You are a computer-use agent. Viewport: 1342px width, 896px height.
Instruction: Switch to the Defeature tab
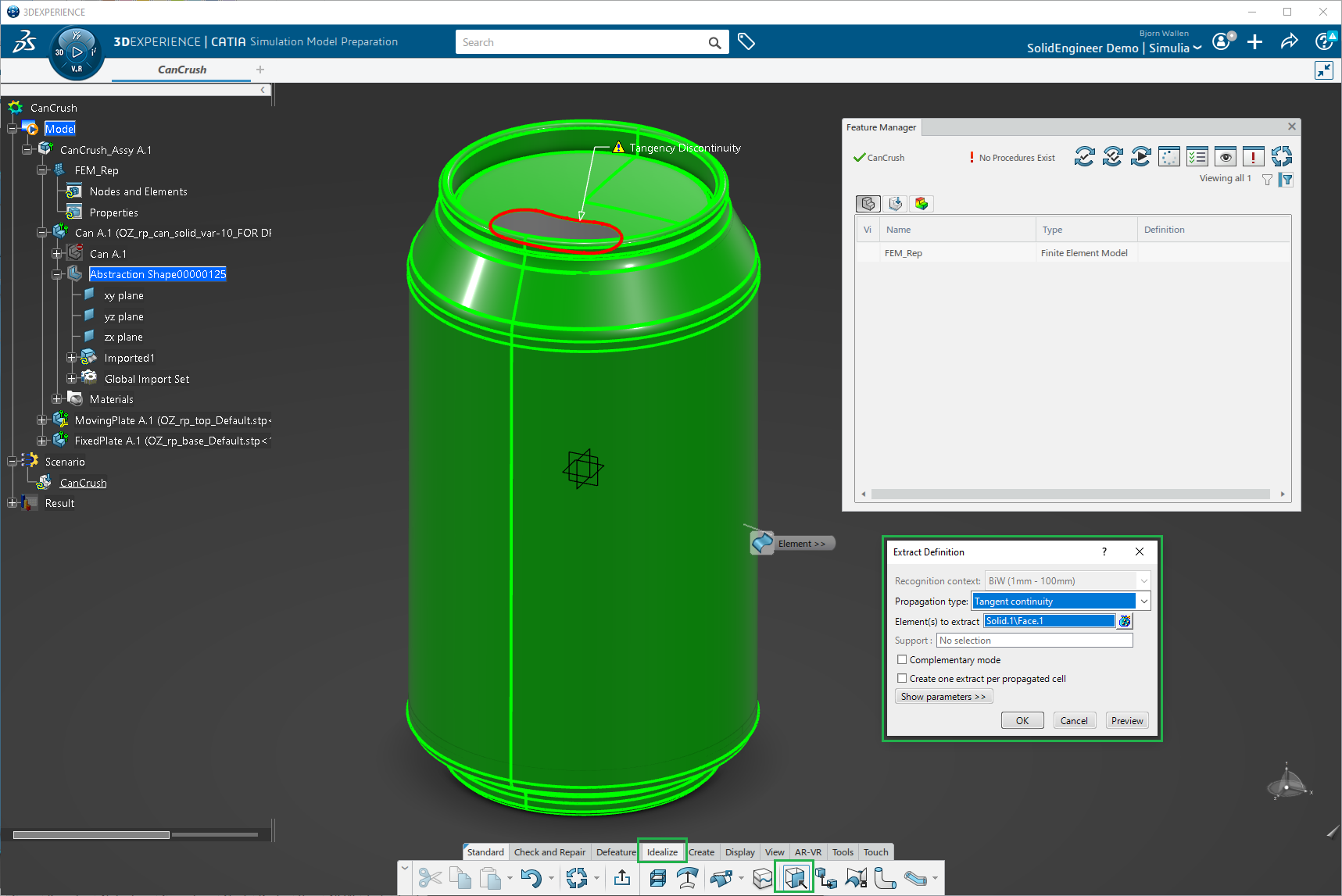click(615, 852)
